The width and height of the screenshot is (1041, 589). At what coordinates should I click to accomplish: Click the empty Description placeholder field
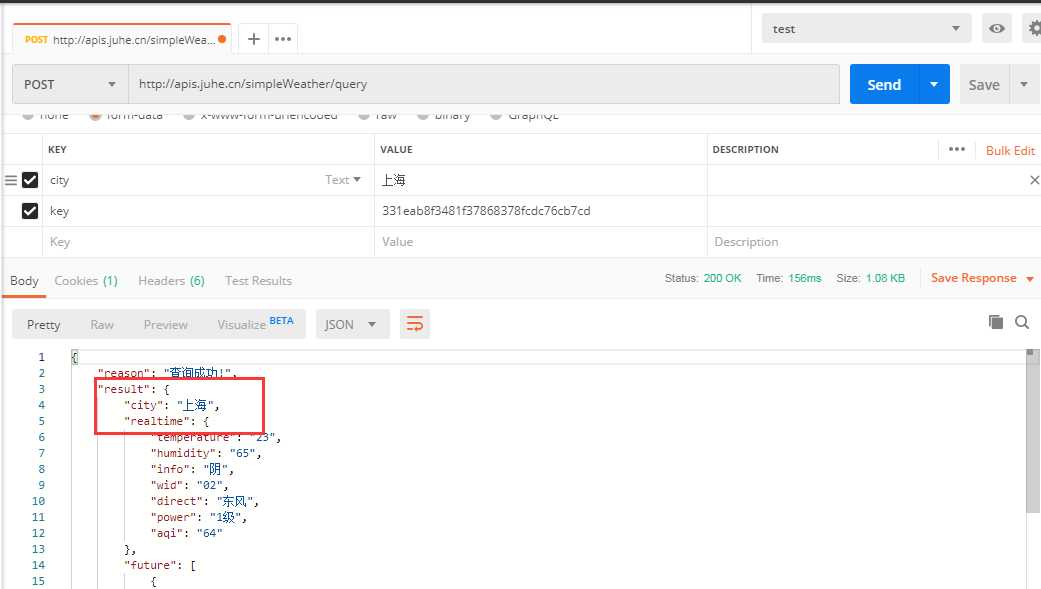[x=874, y=242]
